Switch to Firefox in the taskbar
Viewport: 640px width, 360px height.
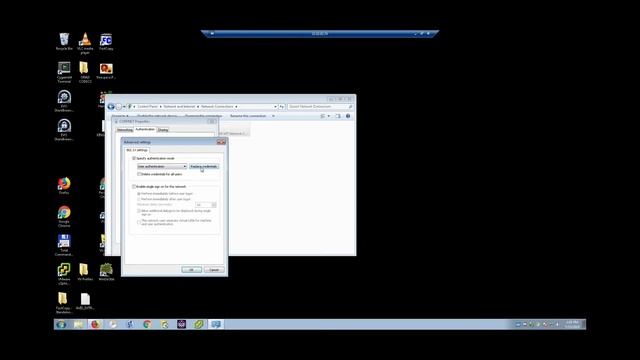96,324
